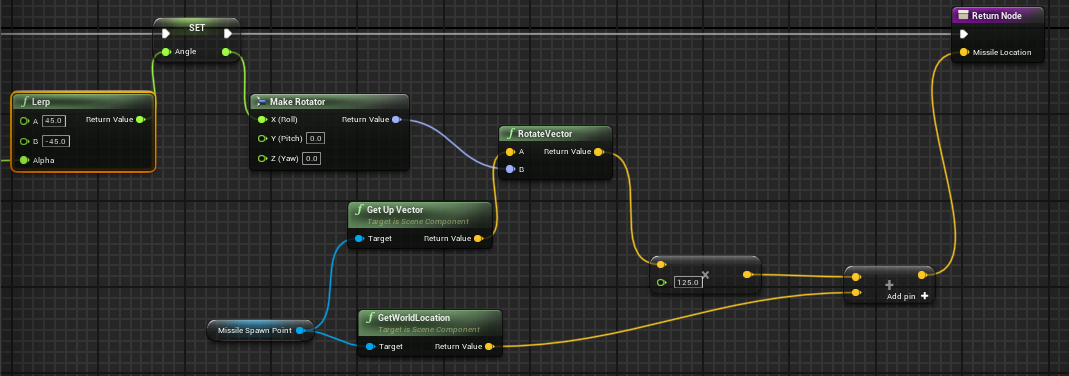
Task: Click the Make Rotator Y (Pitch) pin
Action: tap(262, 138)
